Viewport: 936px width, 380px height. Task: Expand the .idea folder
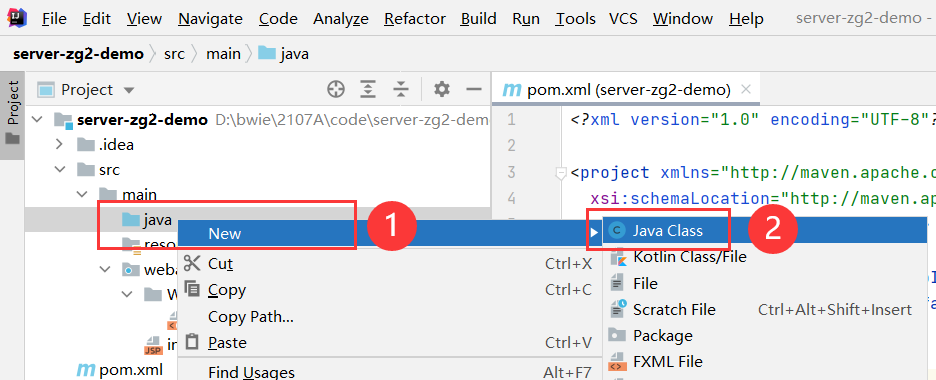pyautogui.click(x=59, y=144)
